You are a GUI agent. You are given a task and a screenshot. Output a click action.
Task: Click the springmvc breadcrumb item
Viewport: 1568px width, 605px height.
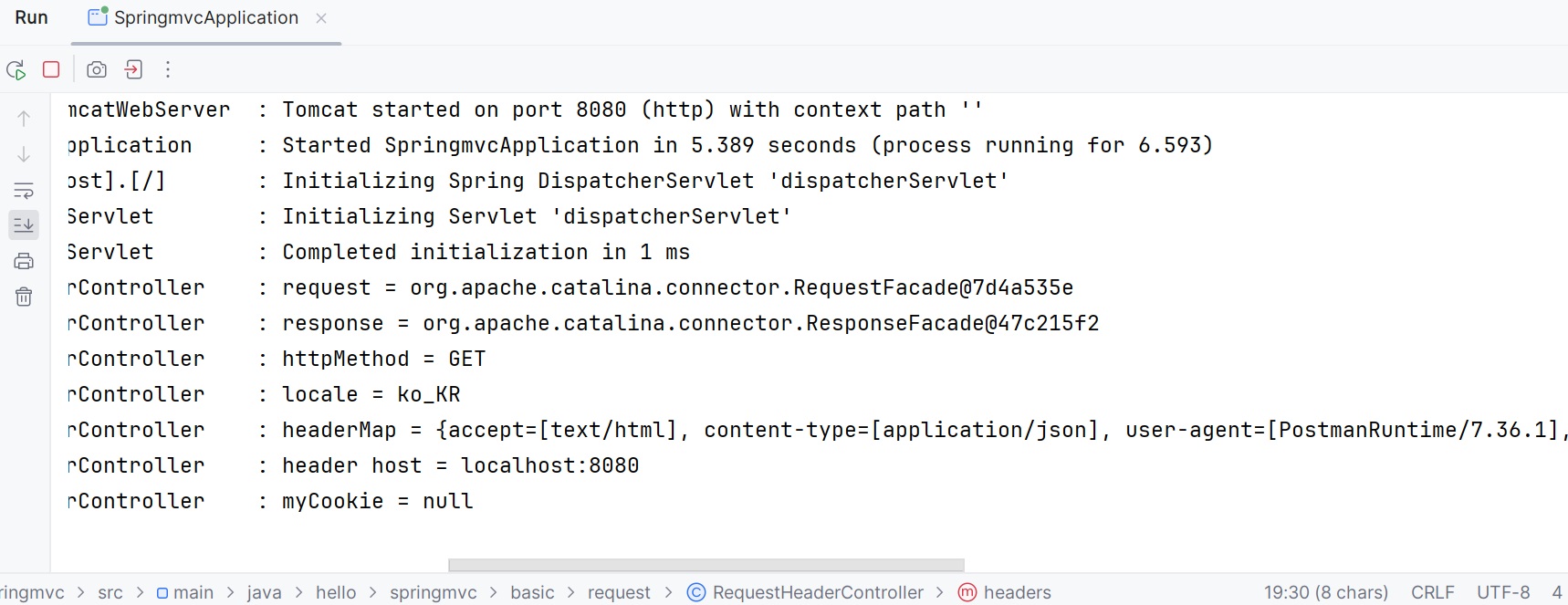point(433,592)
